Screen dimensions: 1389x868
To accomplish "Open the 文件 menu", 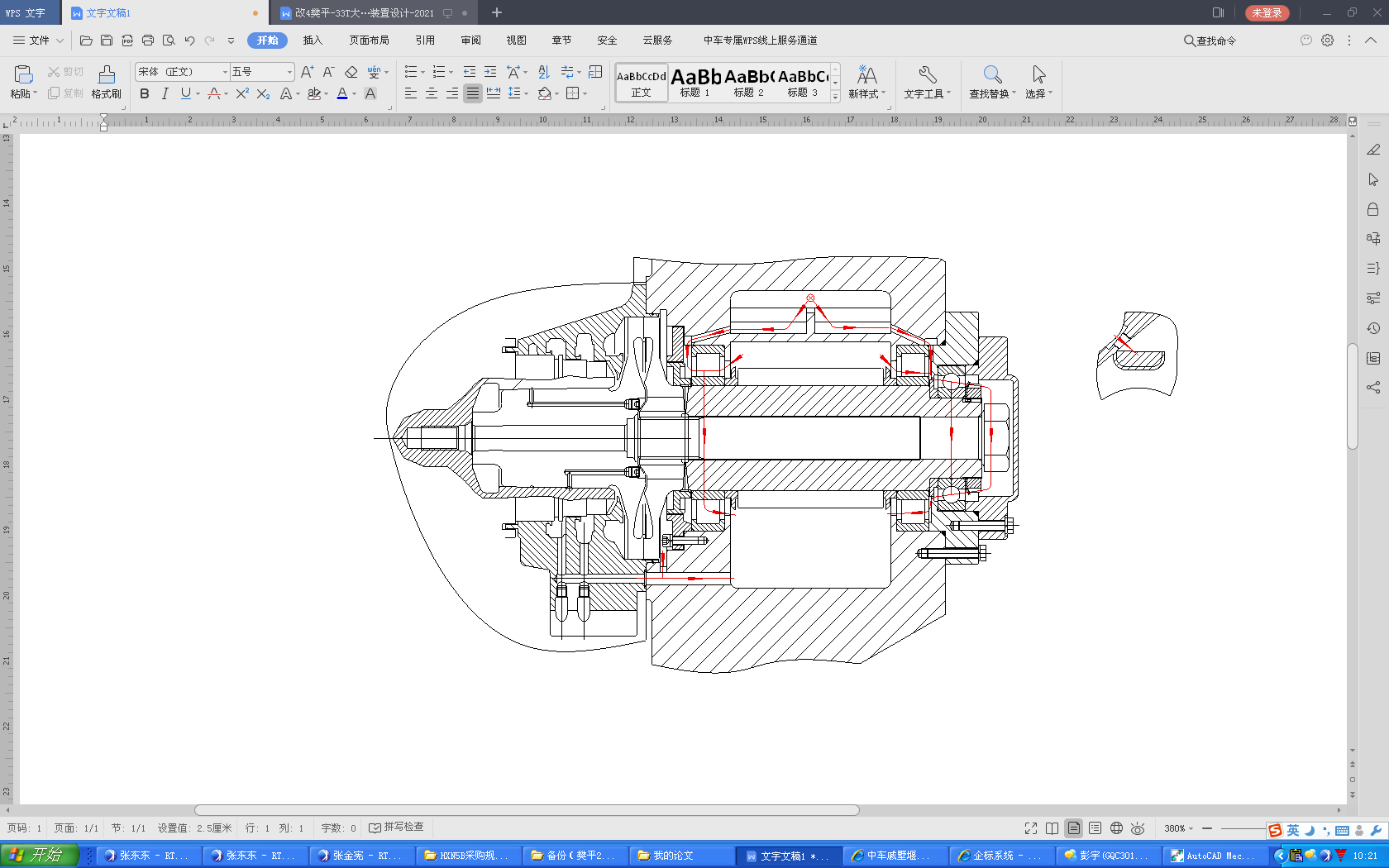I will [x=38, y=41].
